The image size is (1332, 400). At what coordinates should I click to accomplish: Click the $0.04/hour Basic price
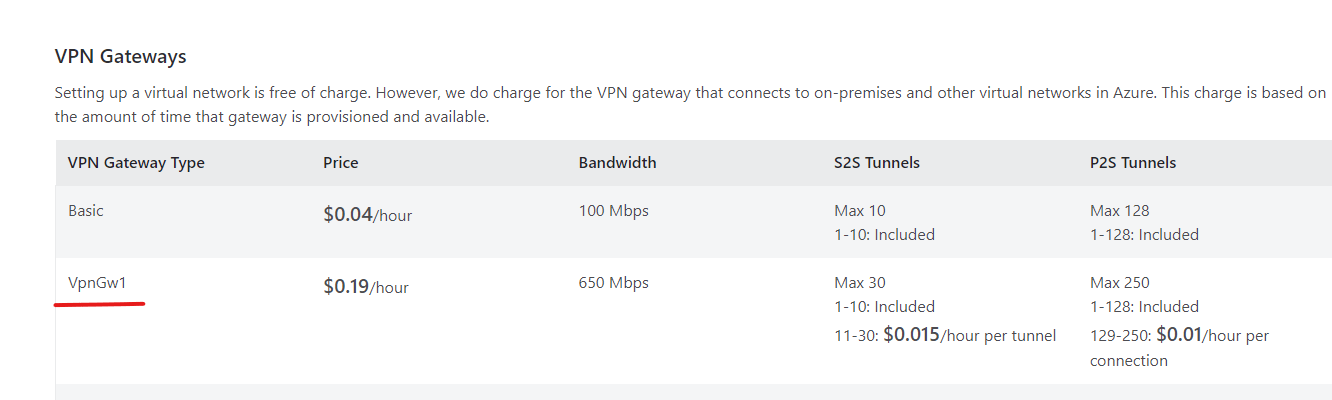tap(367, 214)
